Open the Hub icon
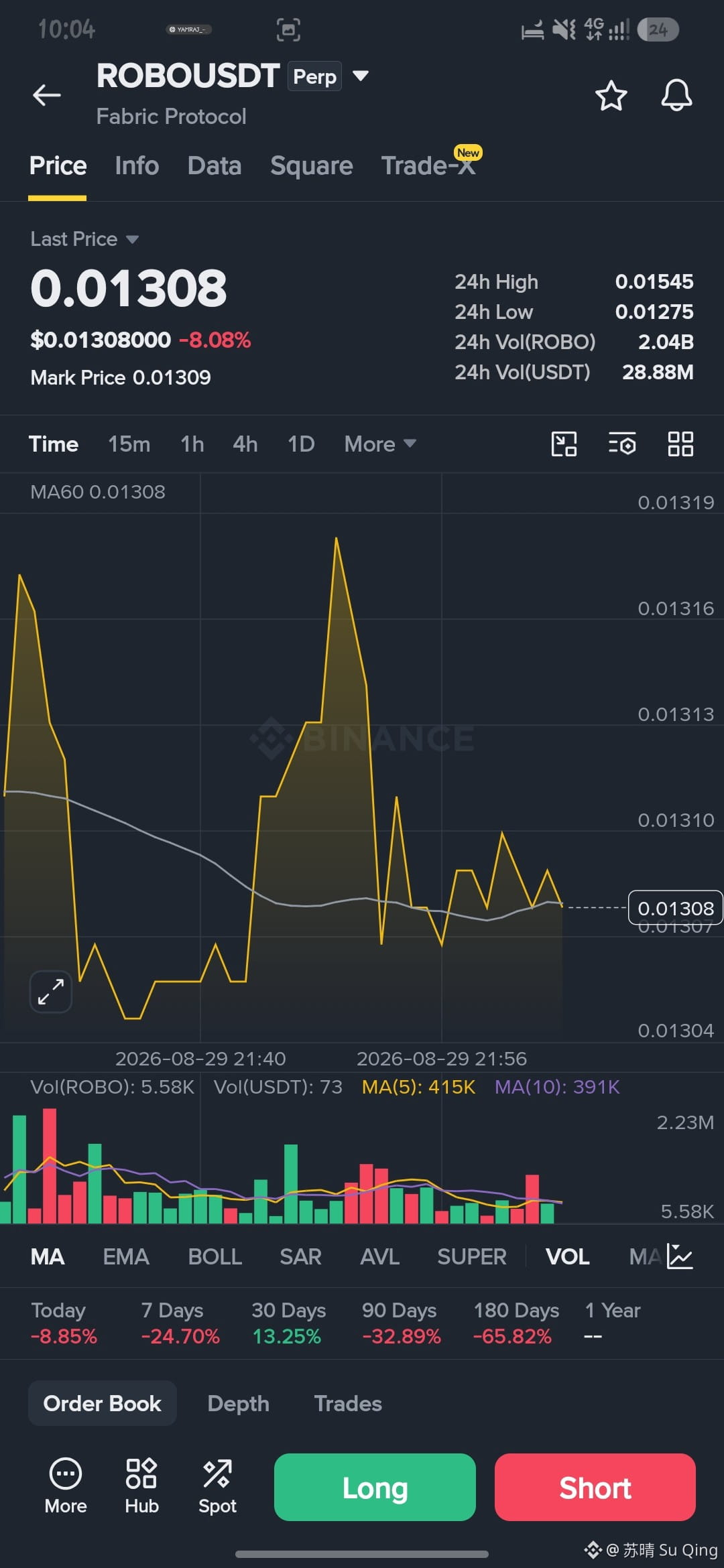This screenshot has height=1568, width=724. click(141, 1486)
